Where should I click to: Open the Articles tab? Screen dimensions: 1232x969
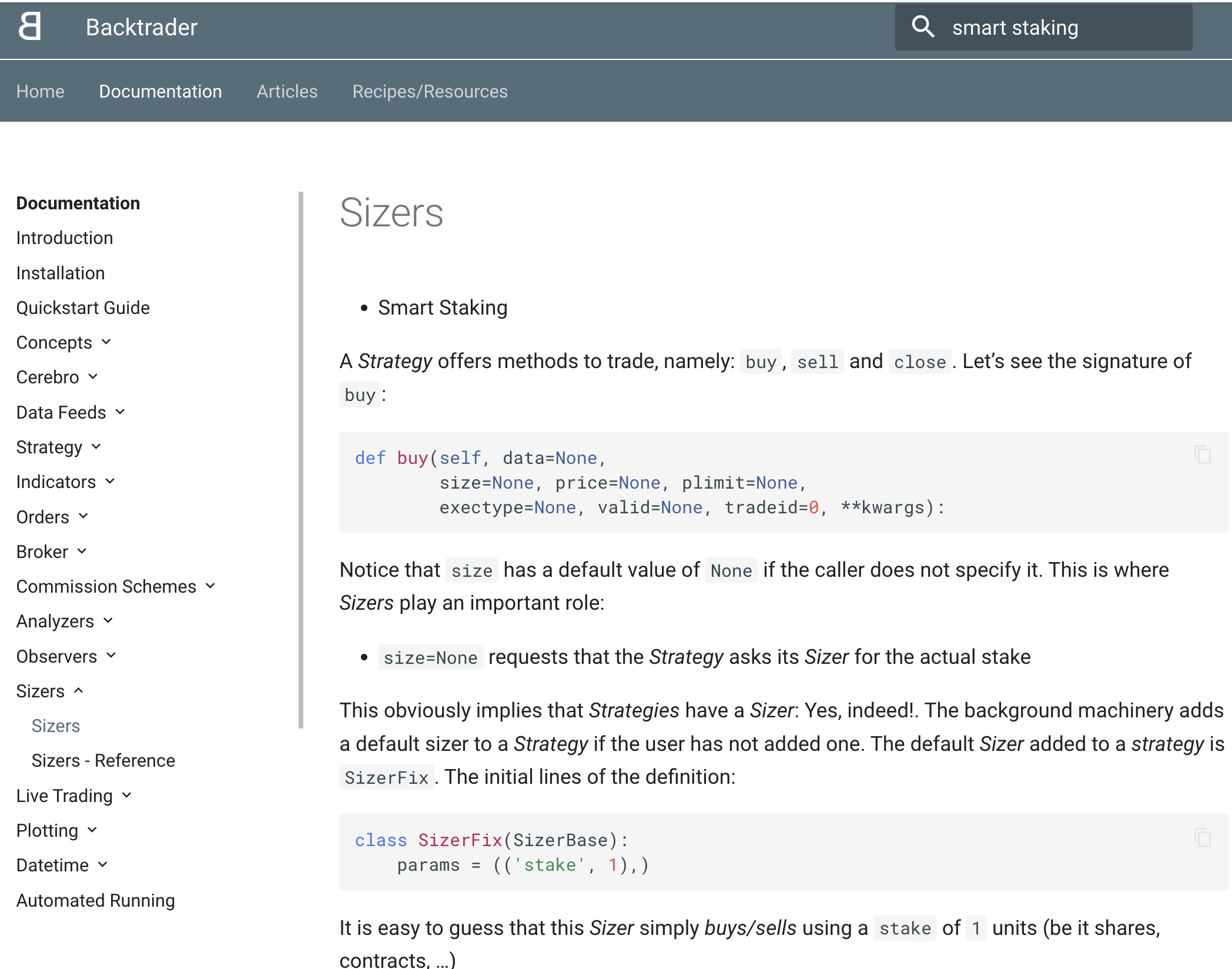pyautogui.click(x=287, y=91)
